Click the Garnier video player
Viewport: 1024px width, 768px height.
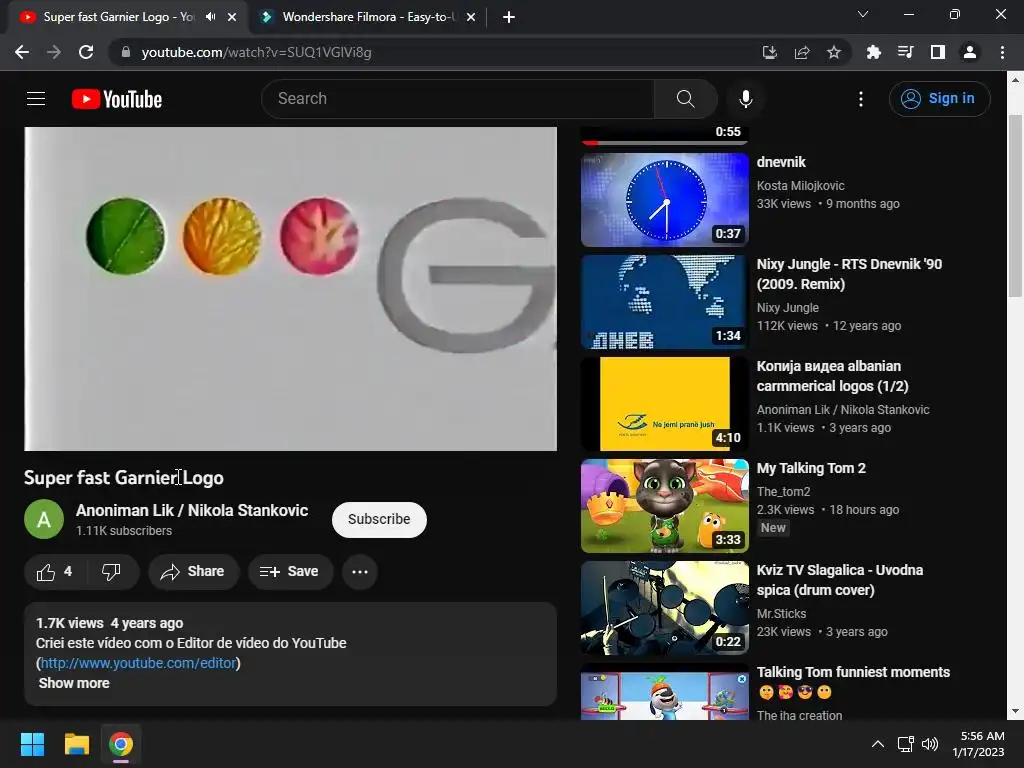pyautogui.click(x=291, y=289)
